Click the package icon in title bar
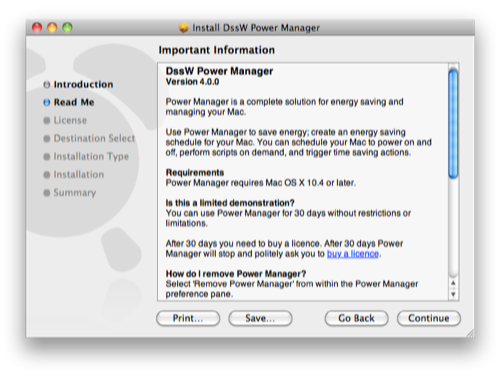This screenshot has height=378, width=500. click(x=184, y=28)
